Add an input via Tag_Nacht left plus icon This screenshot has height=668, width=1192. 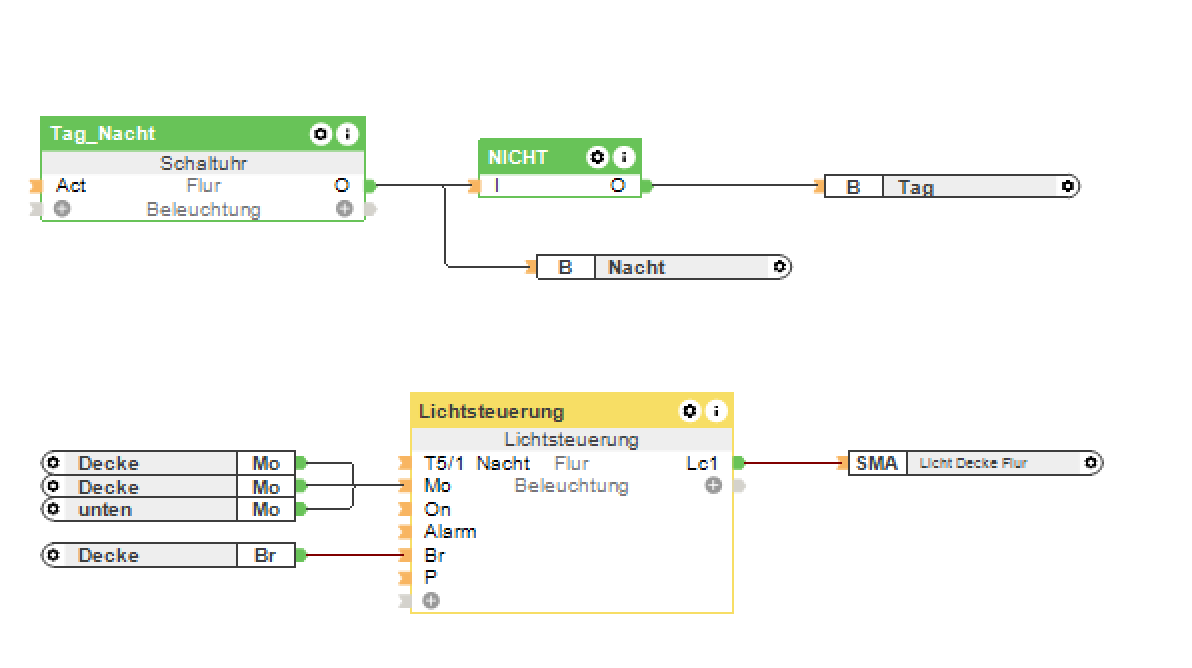tap(62, 208)
